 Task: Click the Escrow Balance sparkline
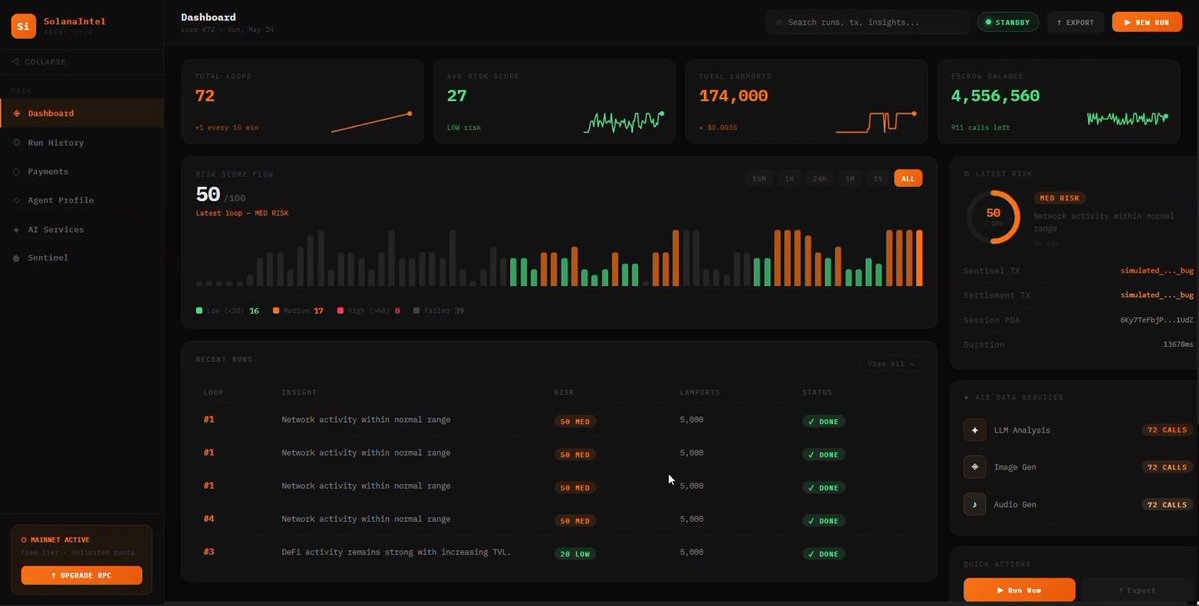(x=1128, y=118)
